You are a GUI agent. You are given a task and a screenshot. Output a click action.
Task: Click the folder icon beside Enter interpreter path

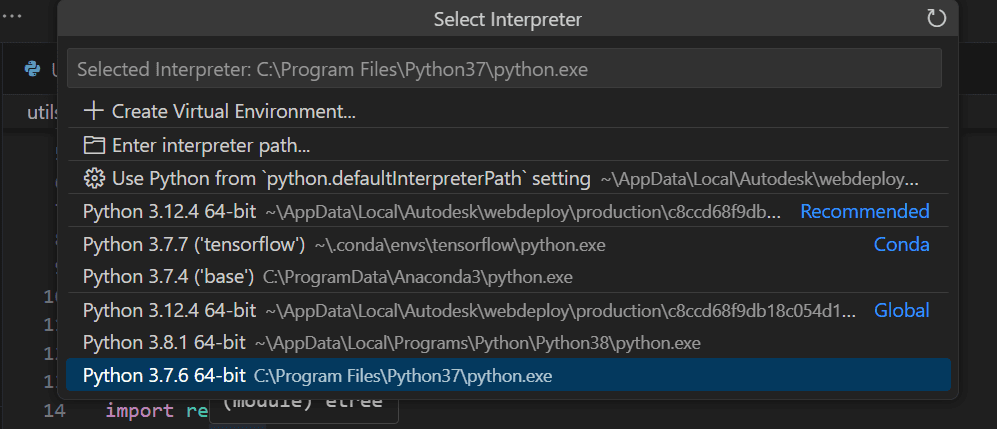click(94, 145)
